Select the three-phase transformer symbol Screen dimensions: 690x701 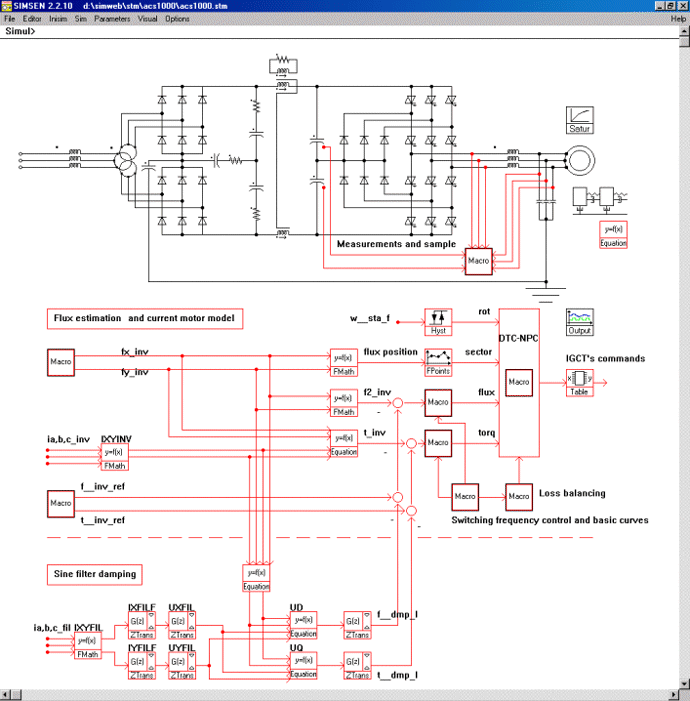pos(125,160)
